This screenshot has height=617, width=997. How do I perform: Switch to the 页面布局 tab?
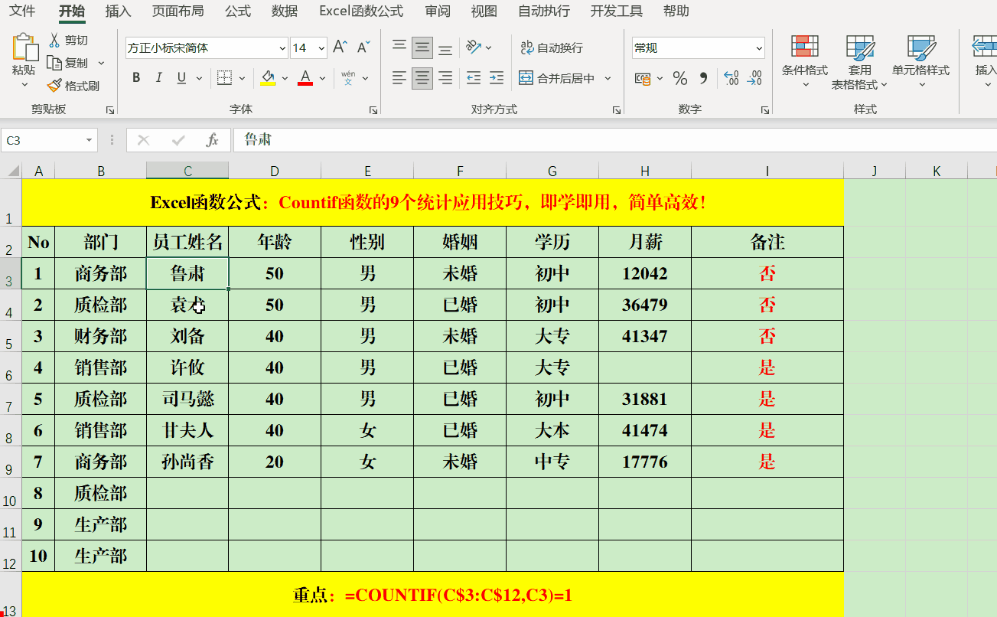click(x=178, y=11)
